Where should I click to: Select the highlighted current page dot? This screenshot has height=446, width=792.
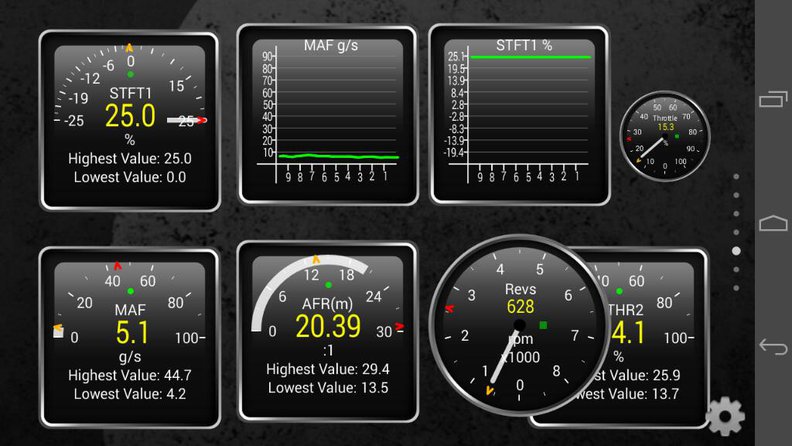(x=737, y=251)
